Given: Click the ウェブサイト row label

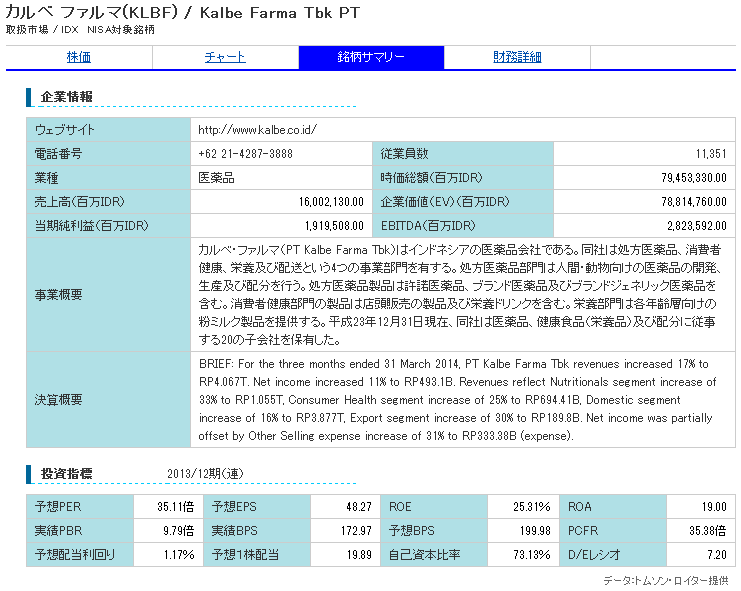Looking at the screenshot, I should point(108,130).
